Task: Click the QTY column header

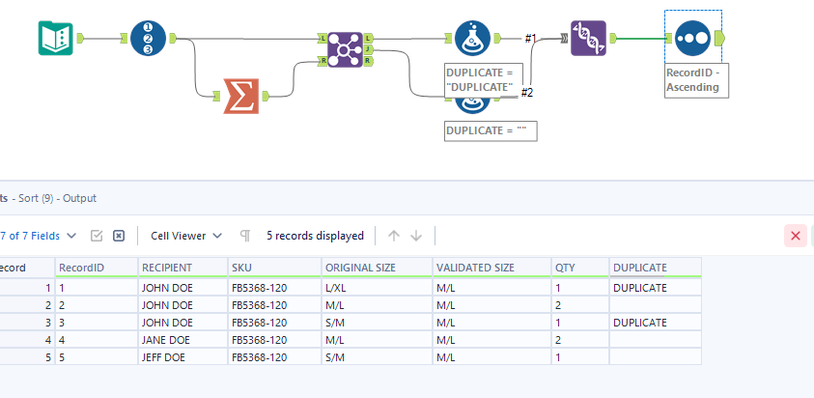Action: [x=580, y=268]
